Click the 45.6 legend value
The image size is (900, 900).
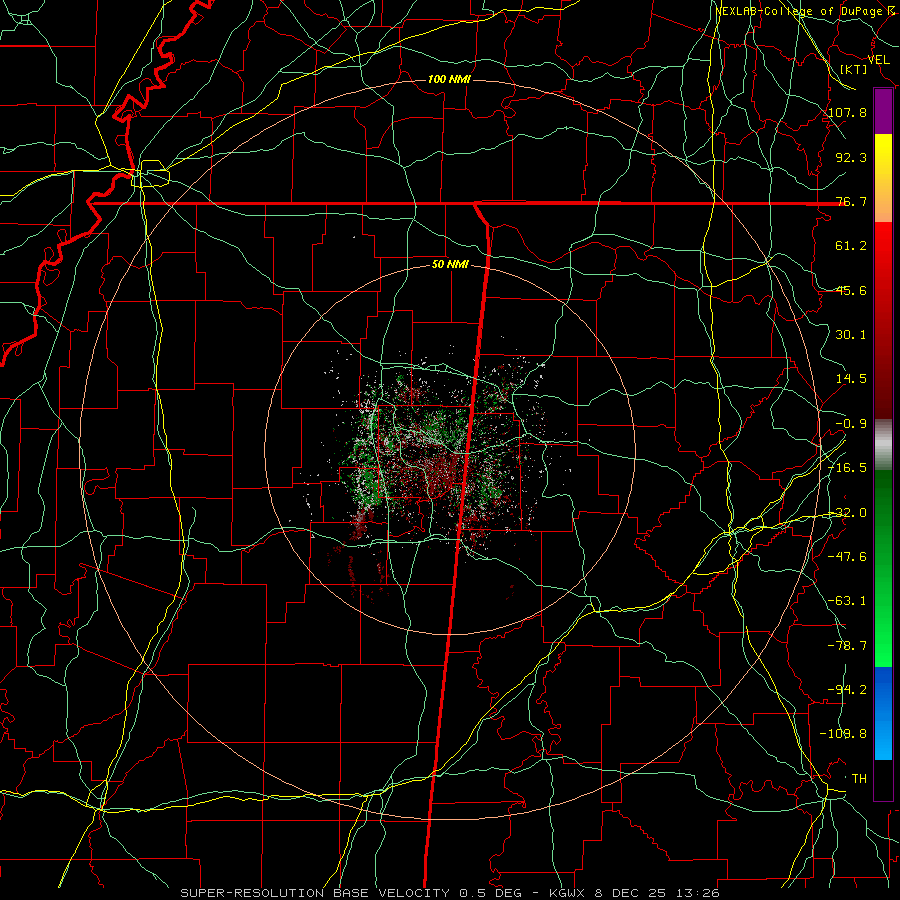(851, 290)
